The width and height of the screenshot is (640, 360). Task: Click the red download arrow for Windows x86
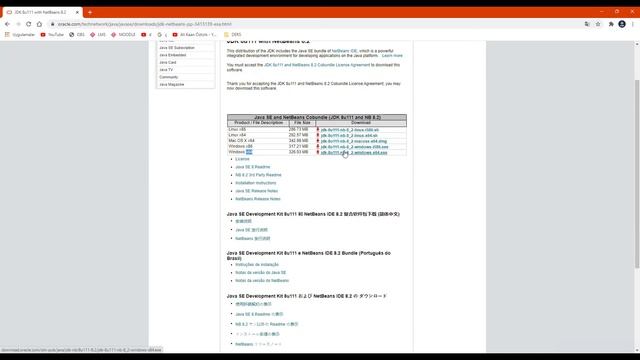point(318,147)
